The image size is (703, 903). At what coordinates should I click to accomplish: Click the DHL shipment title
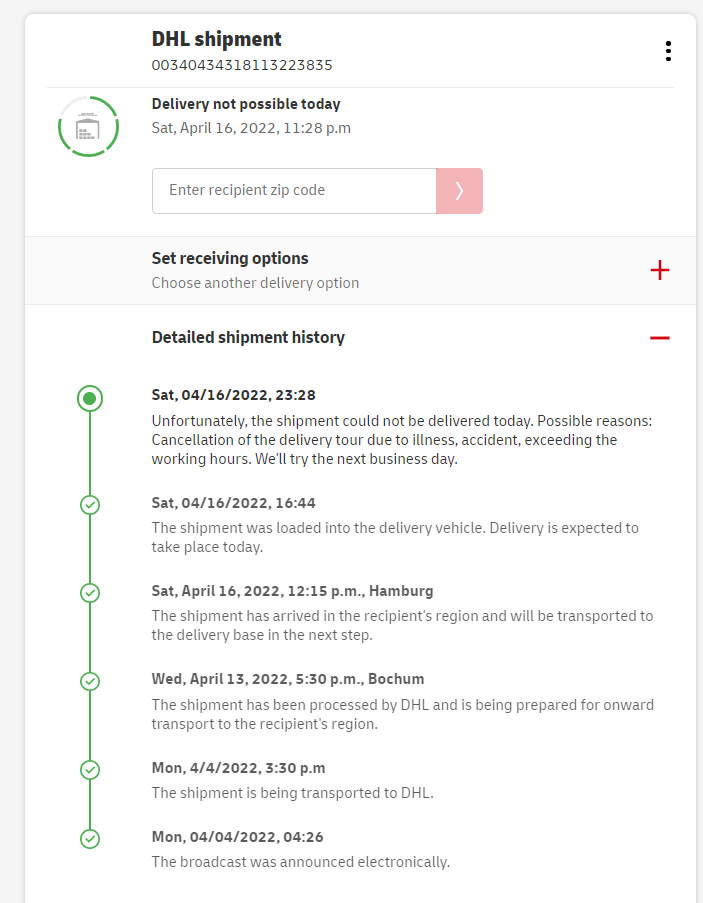coord(217,39)
